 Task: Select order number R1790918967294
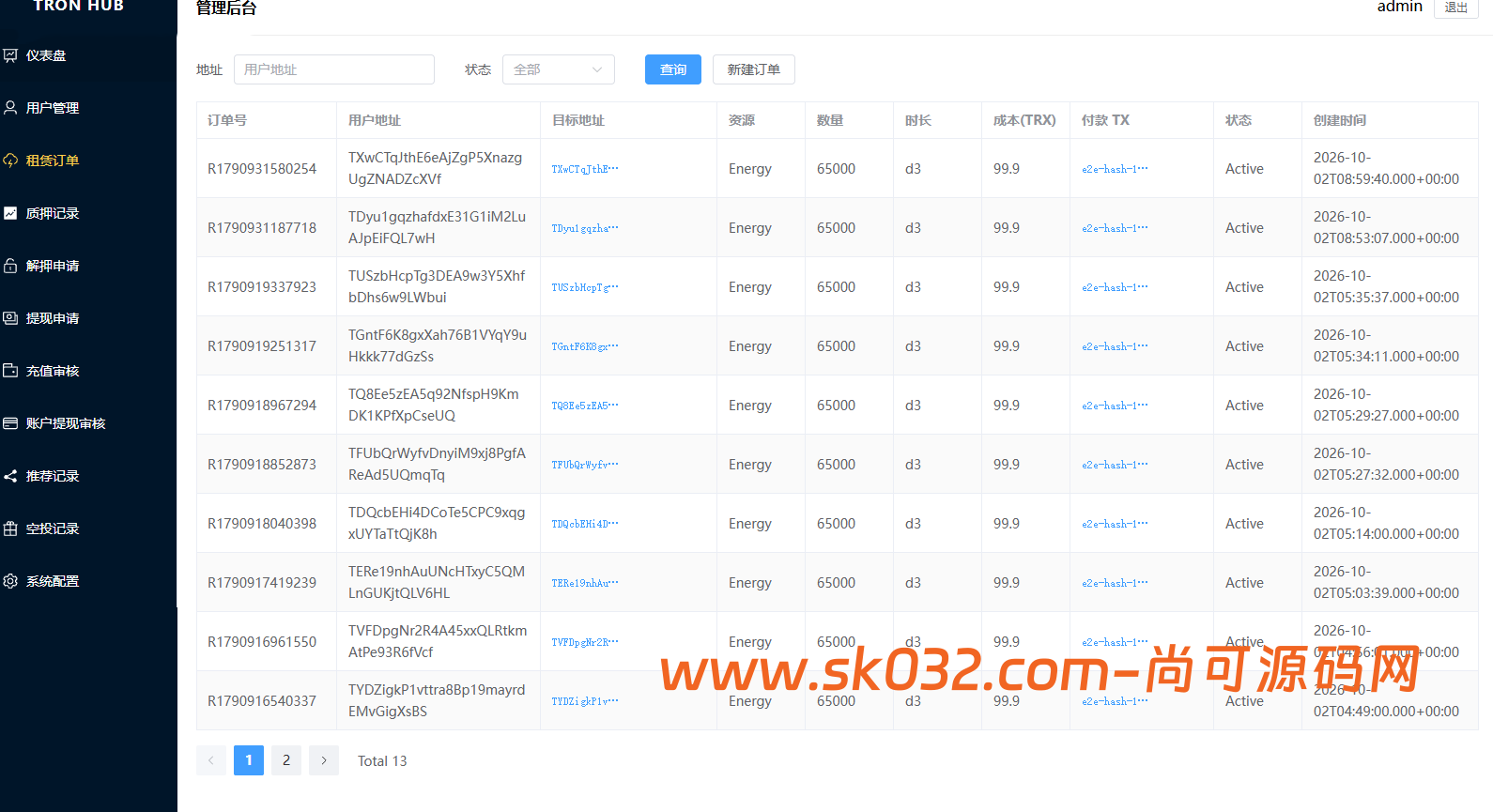click(x=262, y=406)
